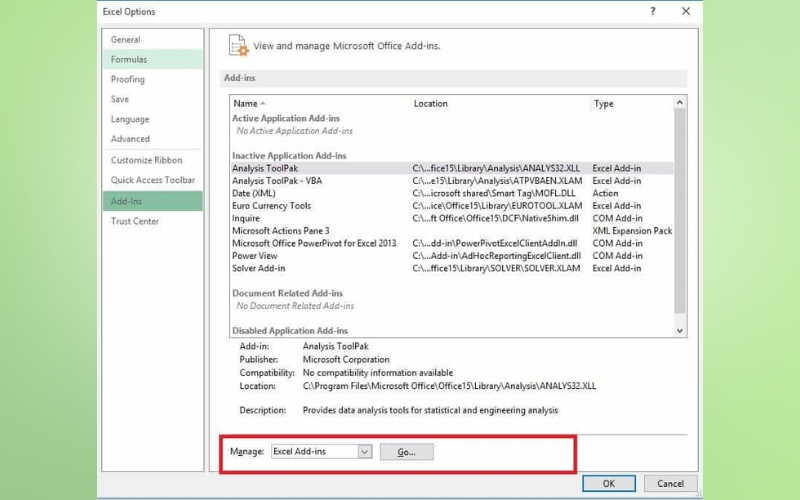Click the ANALYS32.XLL location cell

coord(496,168)
